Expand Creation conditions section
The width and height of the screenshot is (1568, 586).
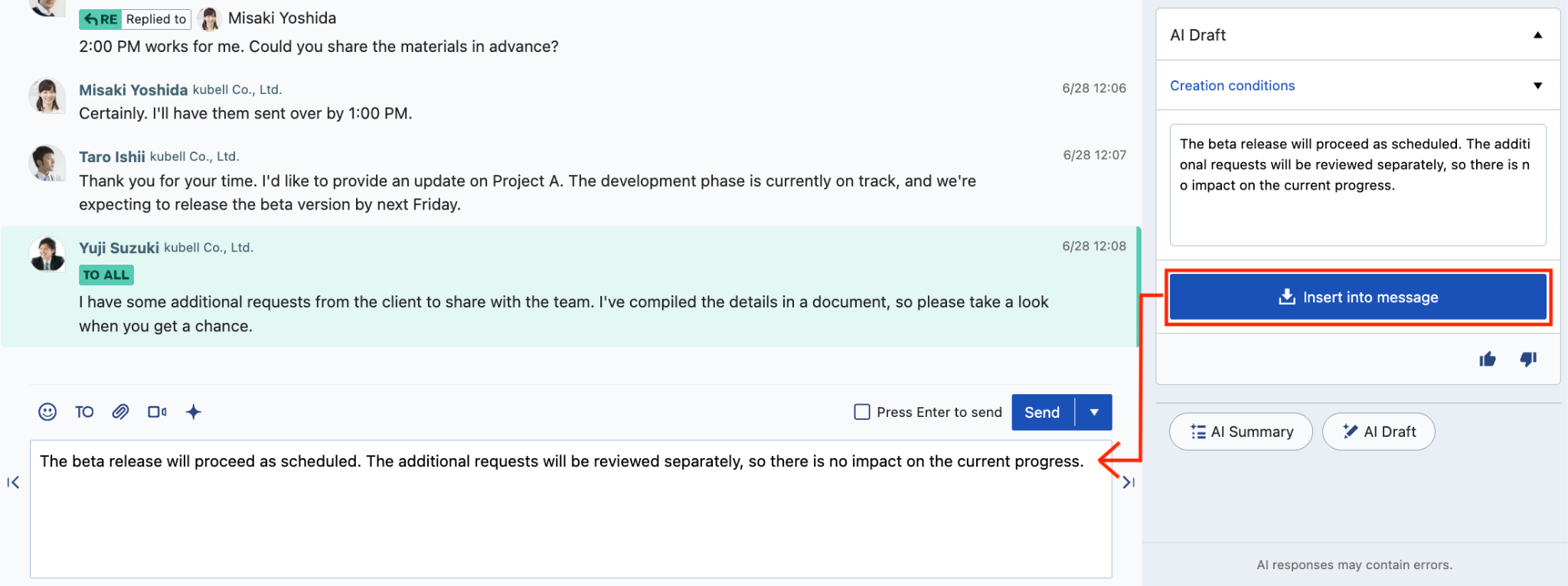tap(1357, 86)
